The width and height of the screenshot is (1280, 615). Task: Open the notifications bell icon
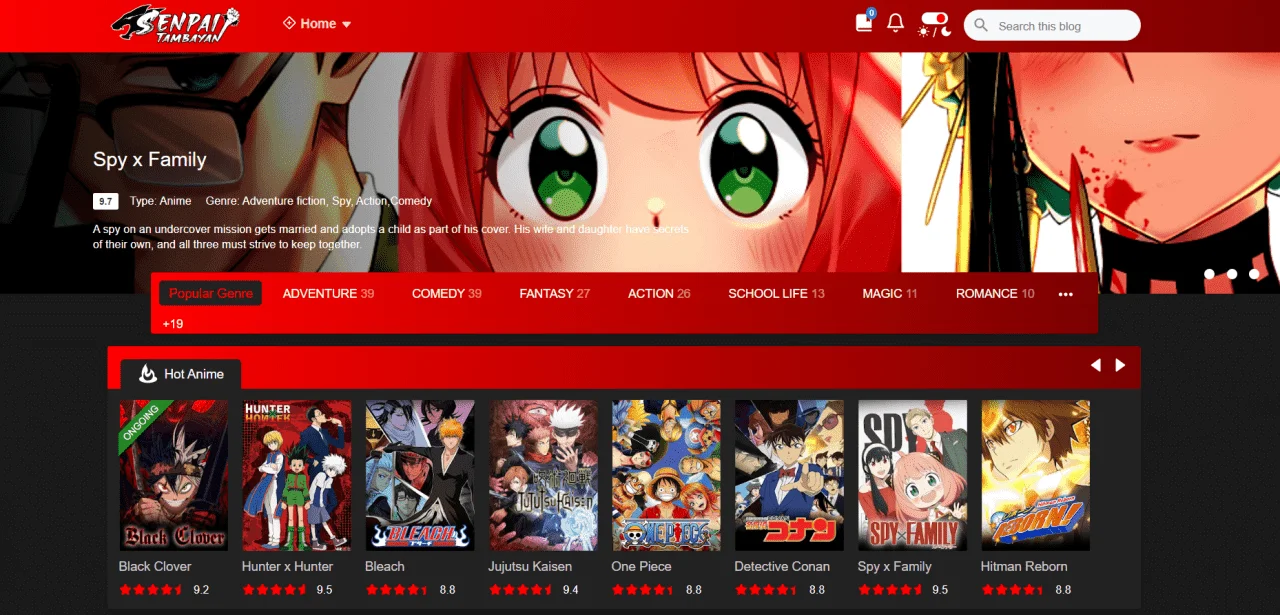coord(896,23)
